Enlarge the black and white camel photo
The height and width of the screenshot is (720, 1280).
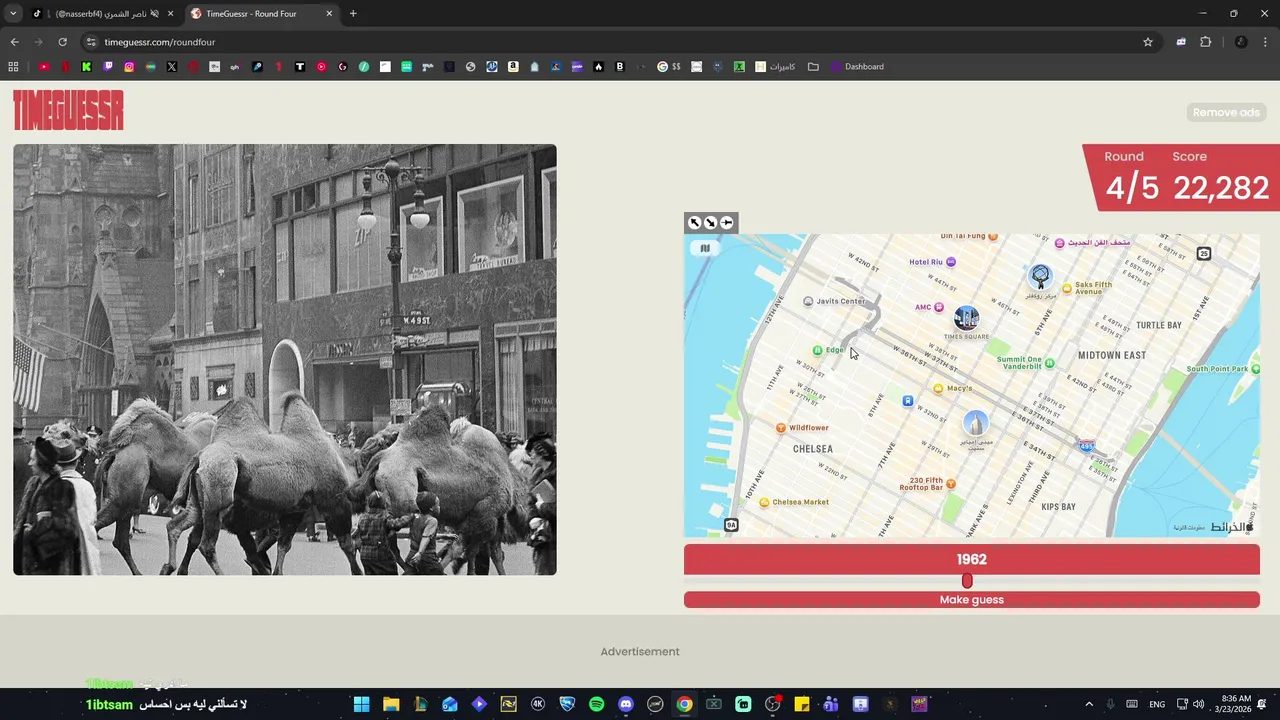pos(285,360)
